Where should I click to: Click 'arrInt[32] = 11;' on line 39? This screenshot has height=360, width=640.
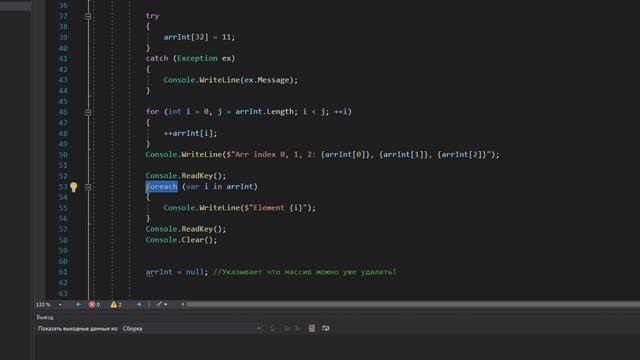[199, 37]
